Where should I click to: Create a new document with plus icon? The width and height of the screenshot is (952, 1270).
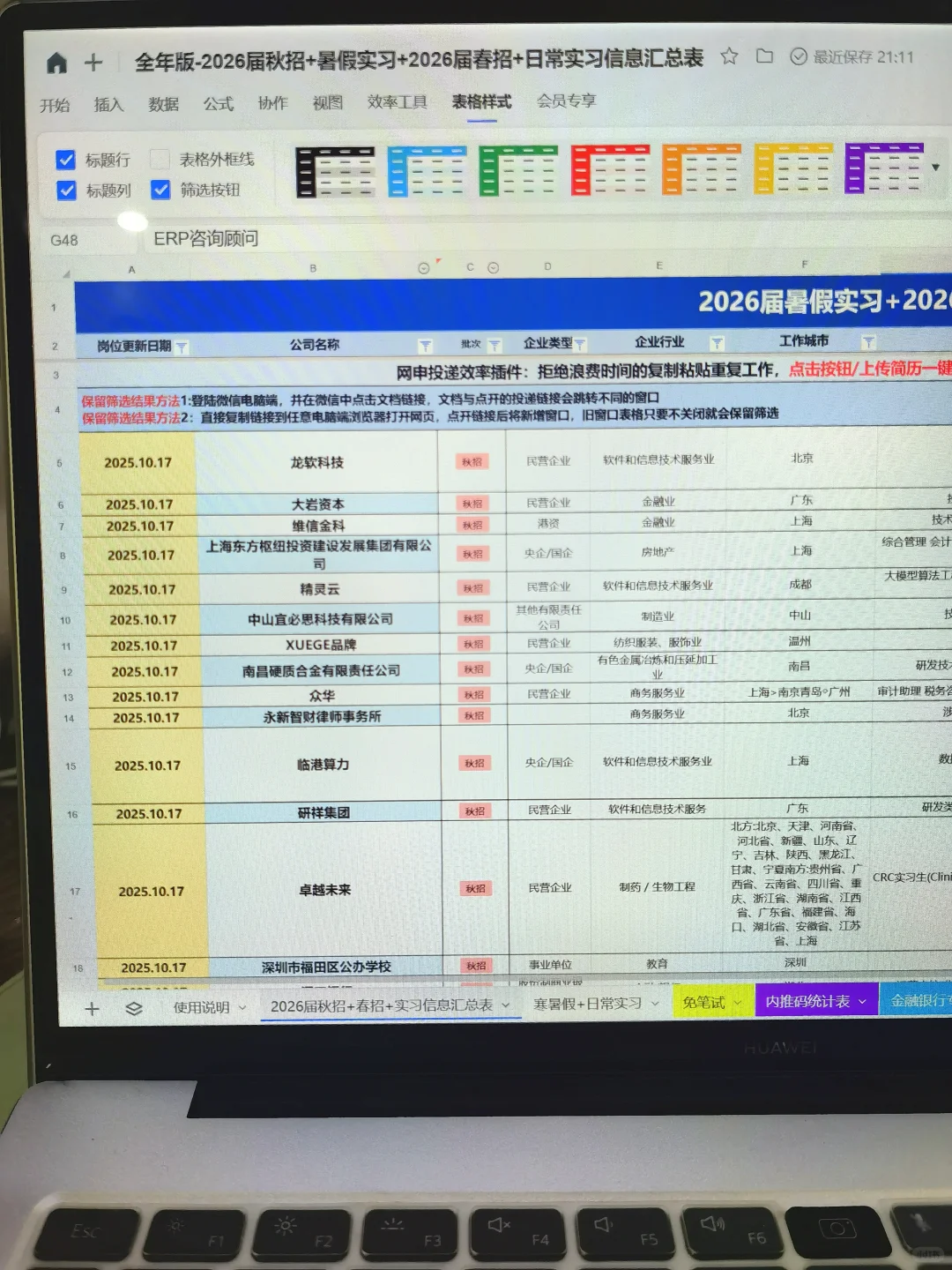coord(93,63)
